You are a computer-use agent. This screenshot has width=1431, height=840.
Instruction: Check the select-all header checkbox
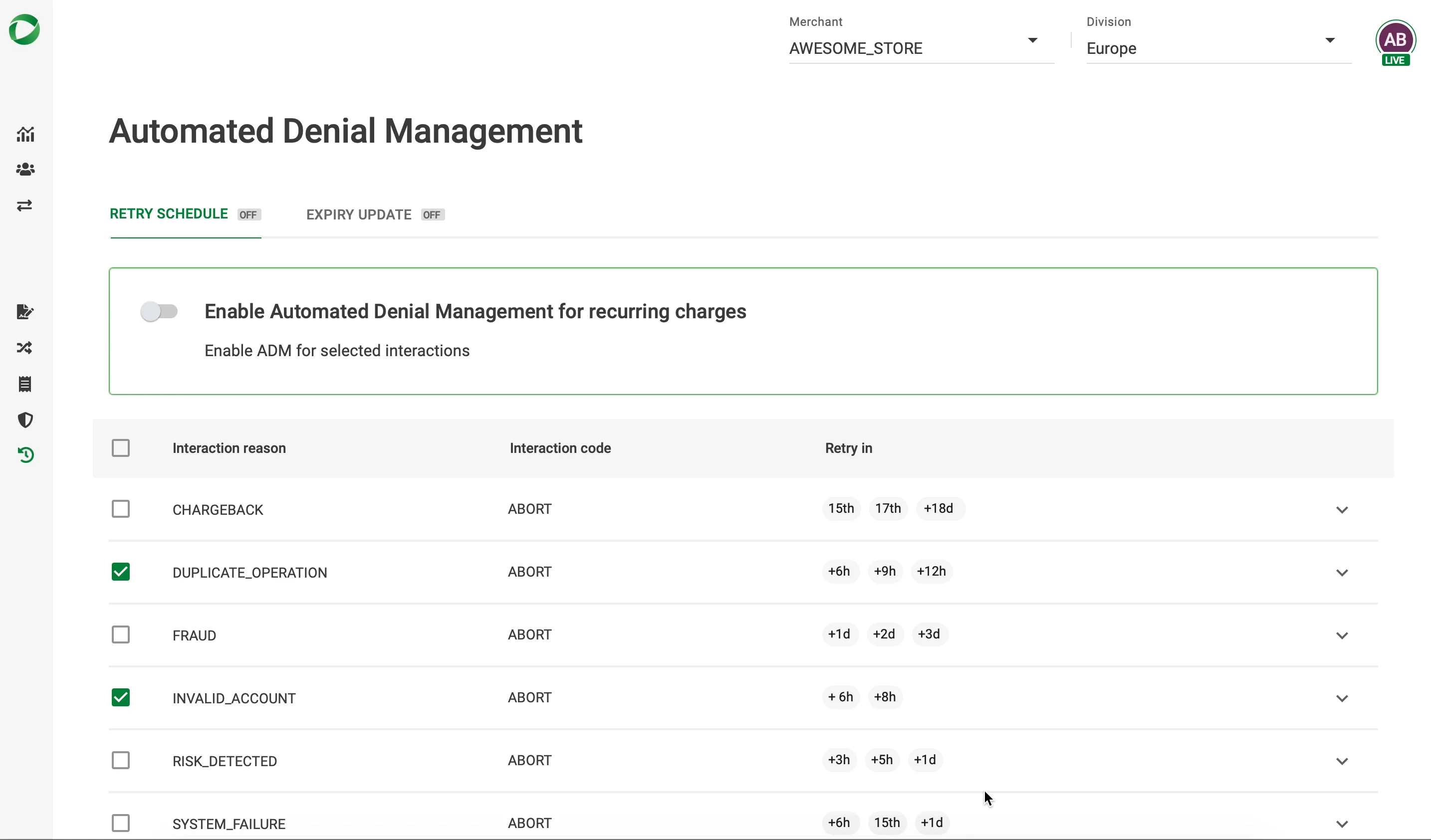coord(121,448)
